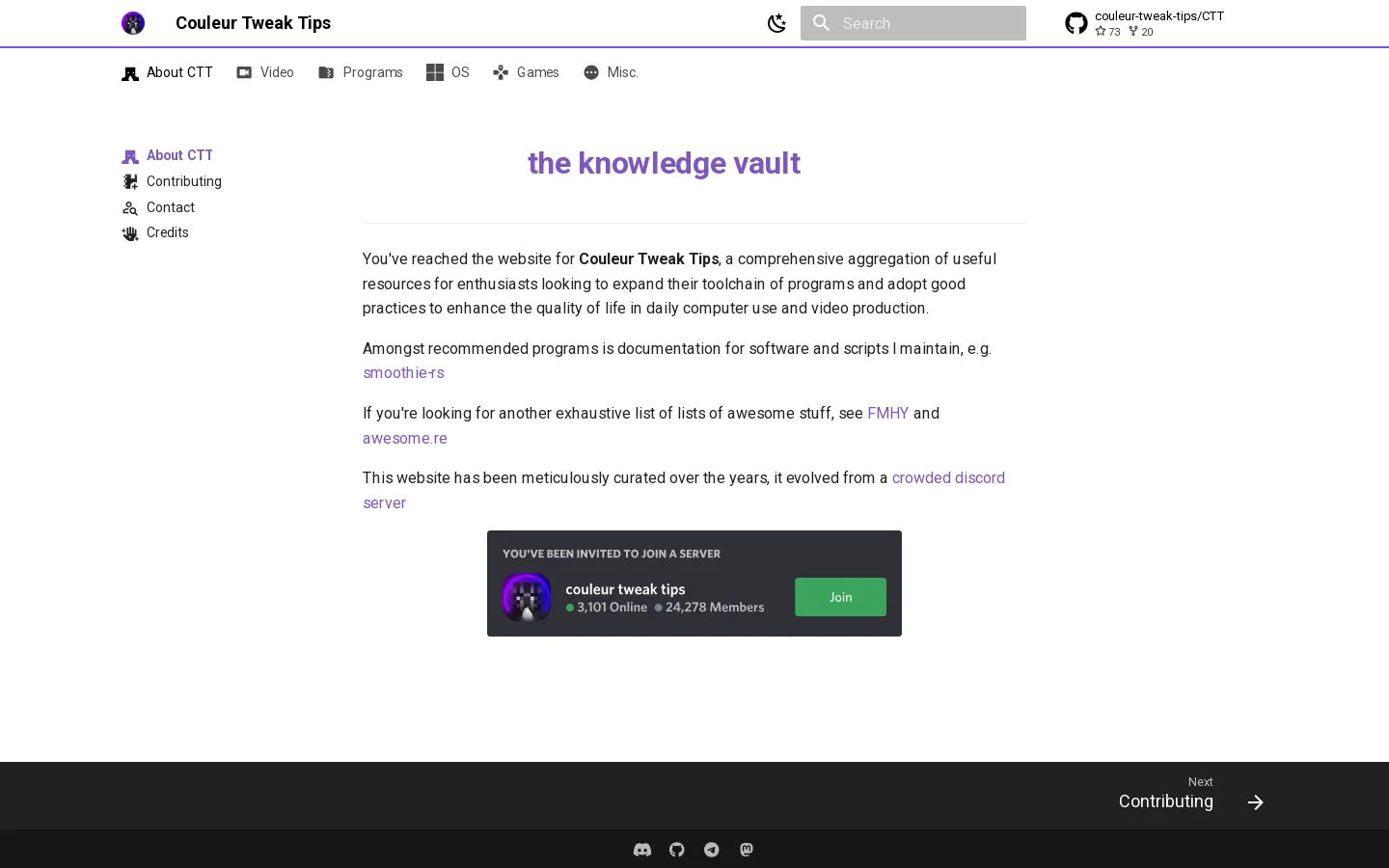This screenshot has height=868, width=1389.
Task: Click the right arrow next to Contributing
Action: pos(1255,802)
